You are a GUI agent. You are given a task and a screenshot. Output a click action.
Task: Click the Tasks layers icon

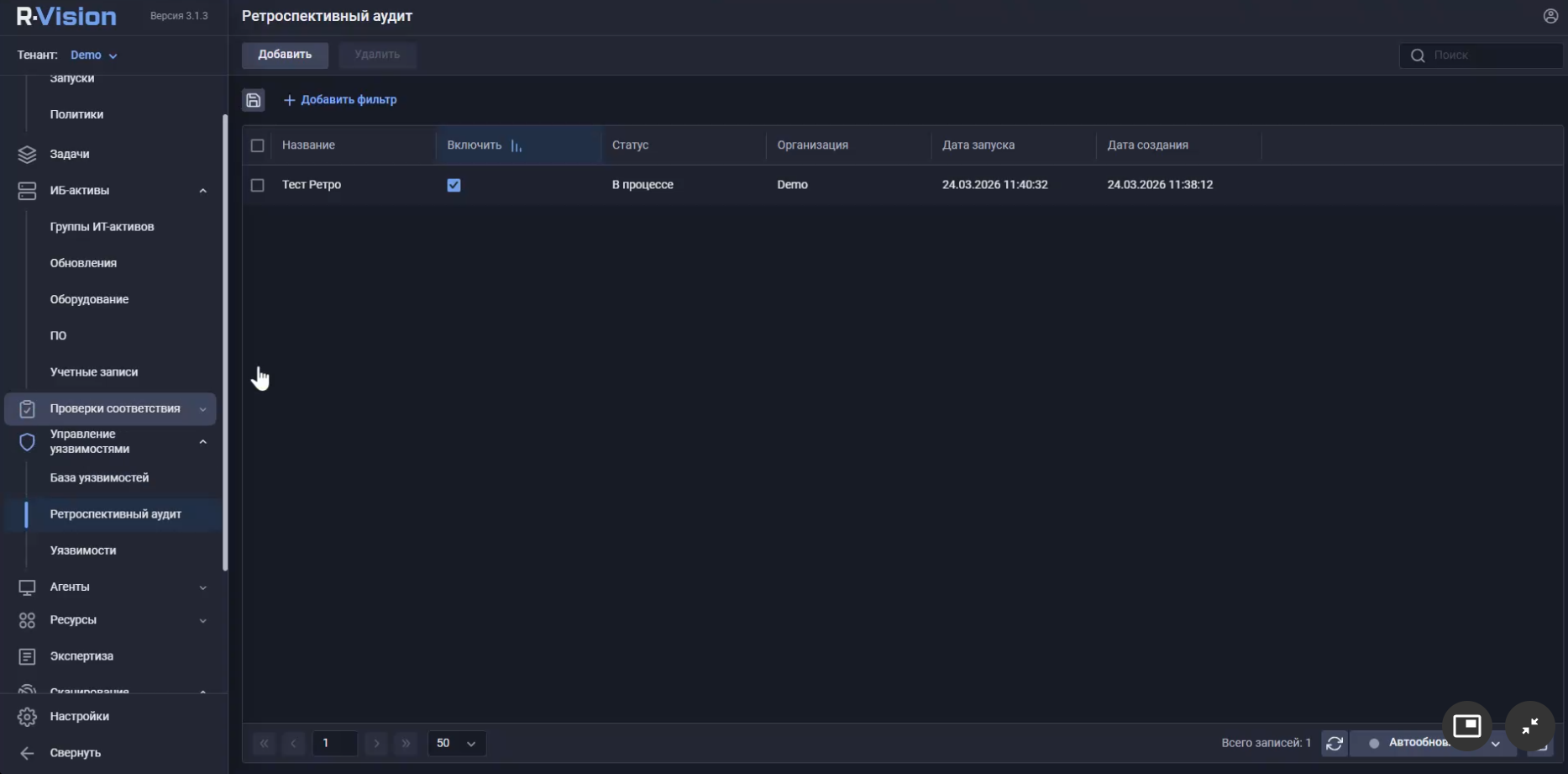27,155
